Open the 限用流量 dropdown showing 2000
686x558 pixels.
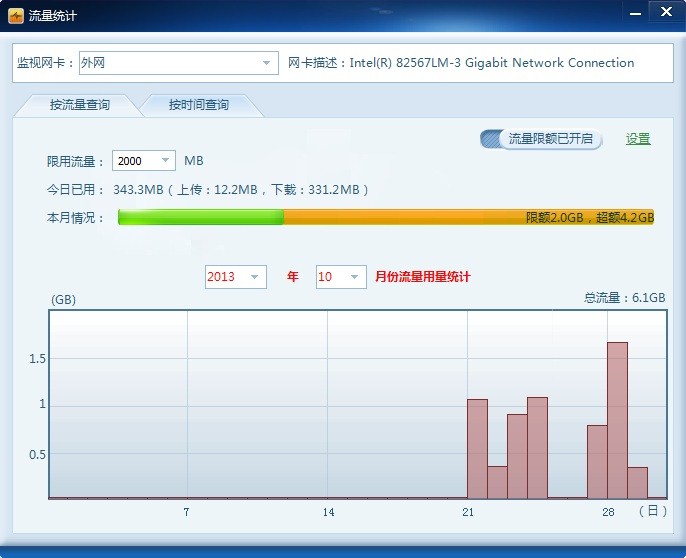point(165,161)
